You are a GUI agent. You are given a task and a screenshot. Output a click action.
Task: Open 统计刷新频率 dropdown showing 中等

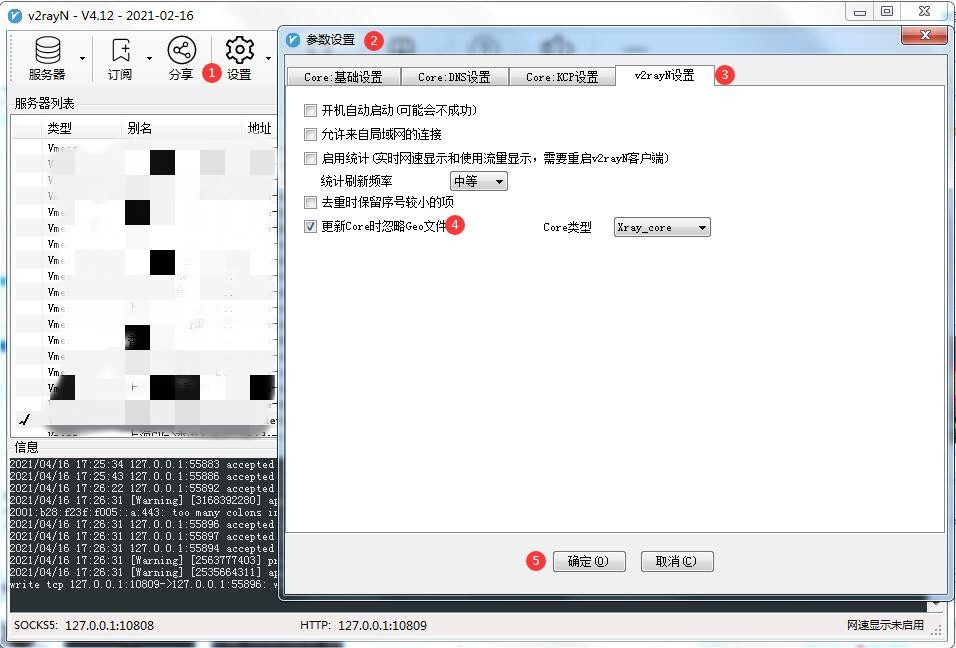coord(479,181)
